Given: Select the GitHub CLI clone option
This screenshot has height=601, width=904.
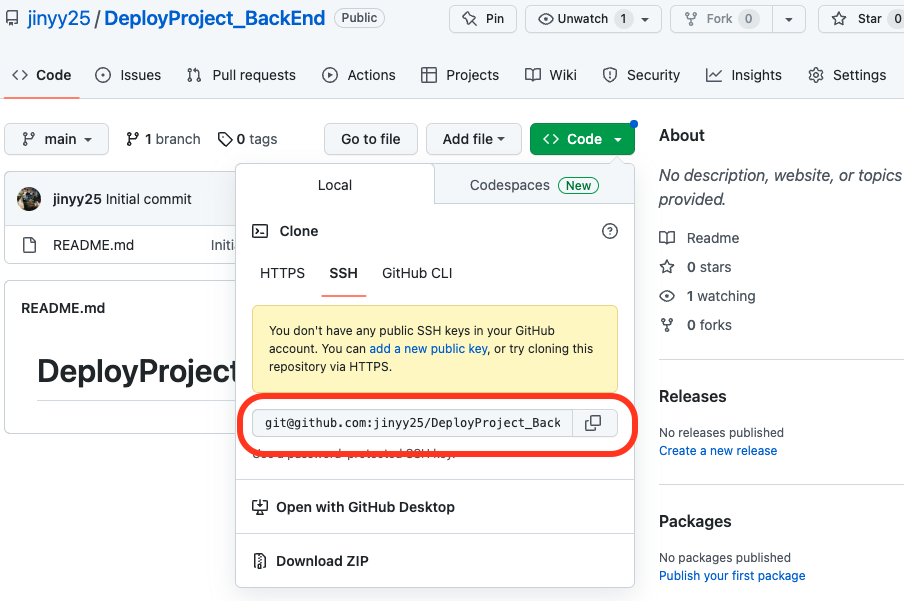Looking at the screenshot, I should (x=417, y=273).
